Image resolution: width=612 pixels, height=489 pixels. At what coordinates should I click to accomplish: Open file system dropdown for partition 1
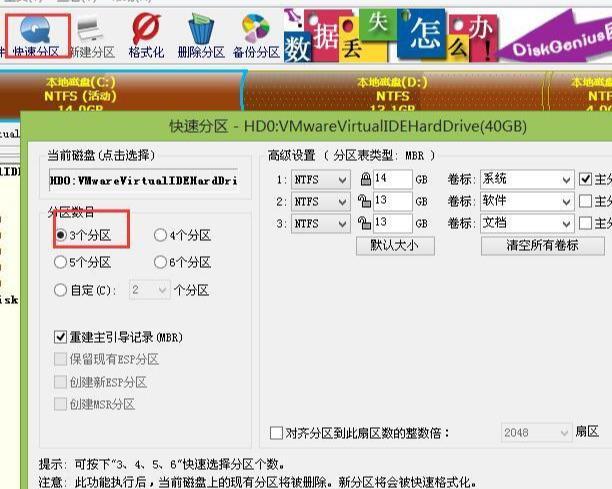(x=320, y=180)
